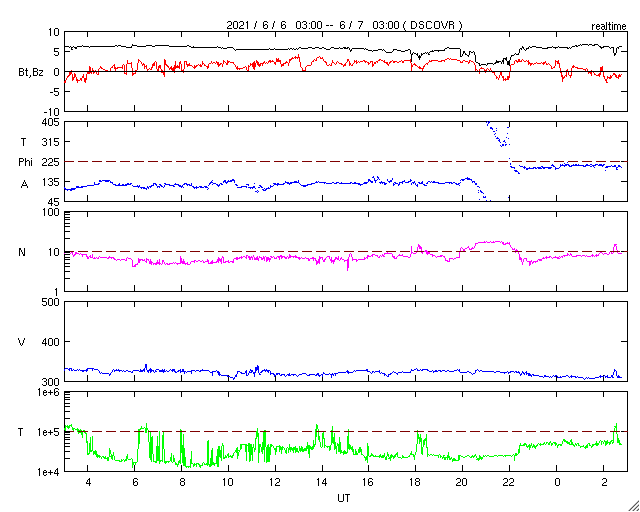Click the '2' hour label on UT axis
640x512 pixels.
coord(604,483)
